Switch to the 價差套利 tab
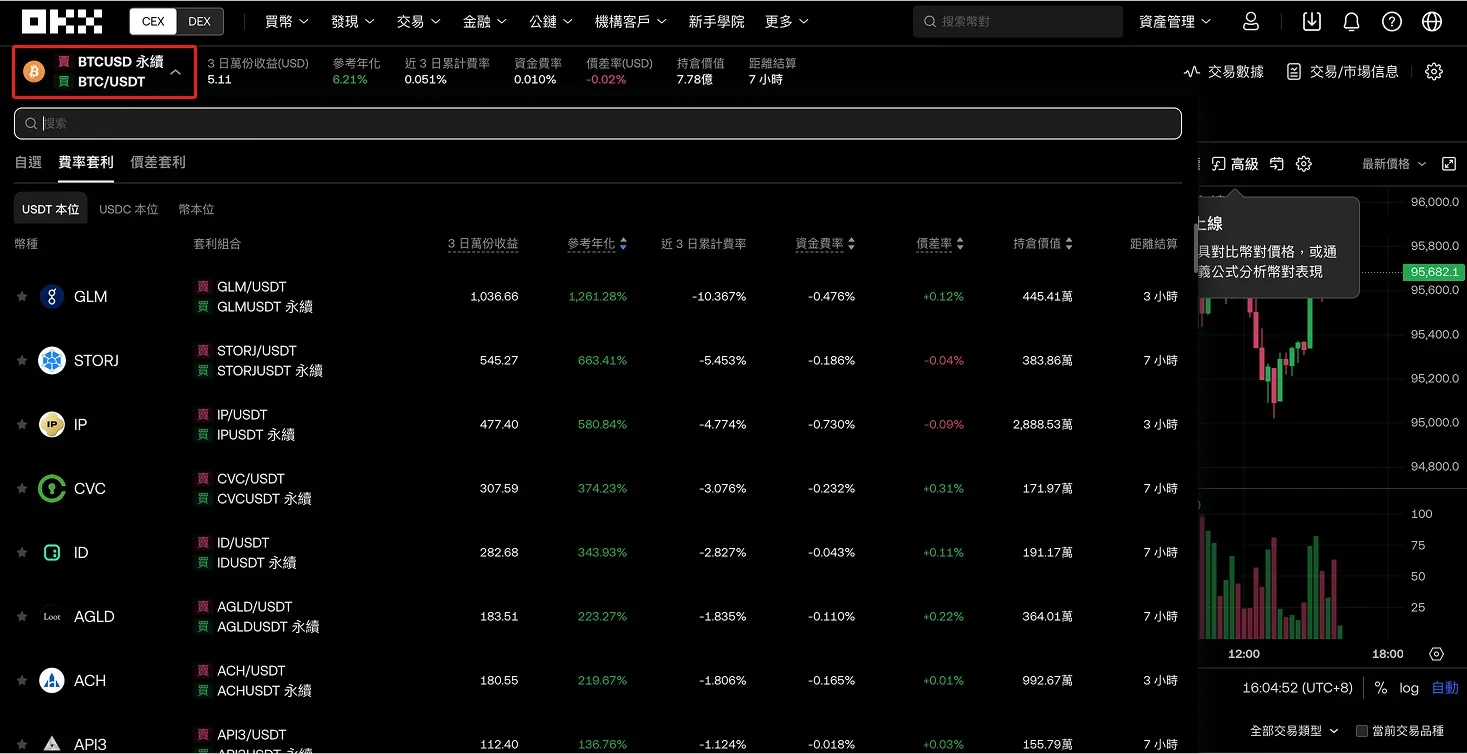 158,162
